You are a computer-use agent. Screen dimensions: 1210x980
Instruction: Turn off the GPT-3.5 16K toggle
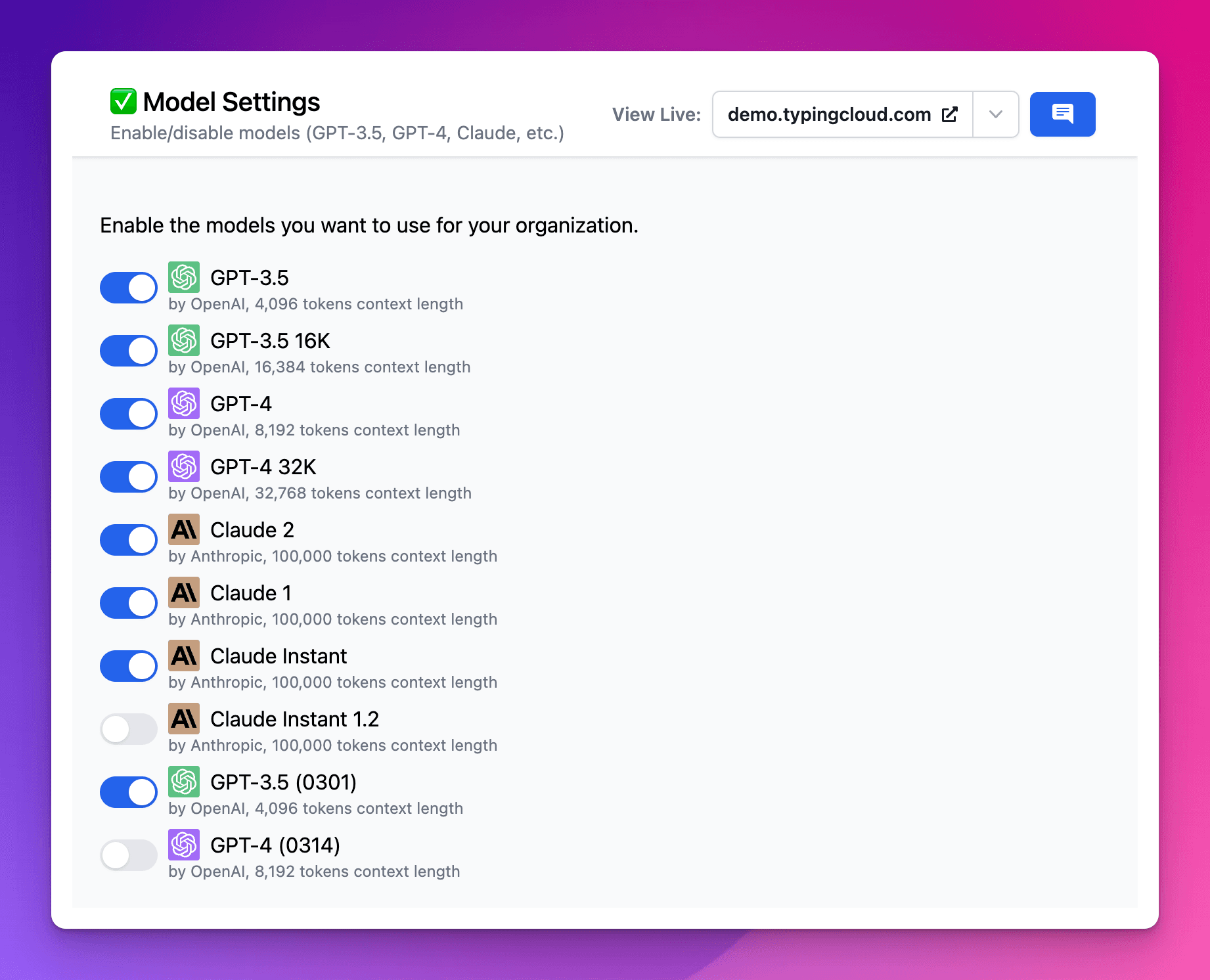click(x=129, y=351)
